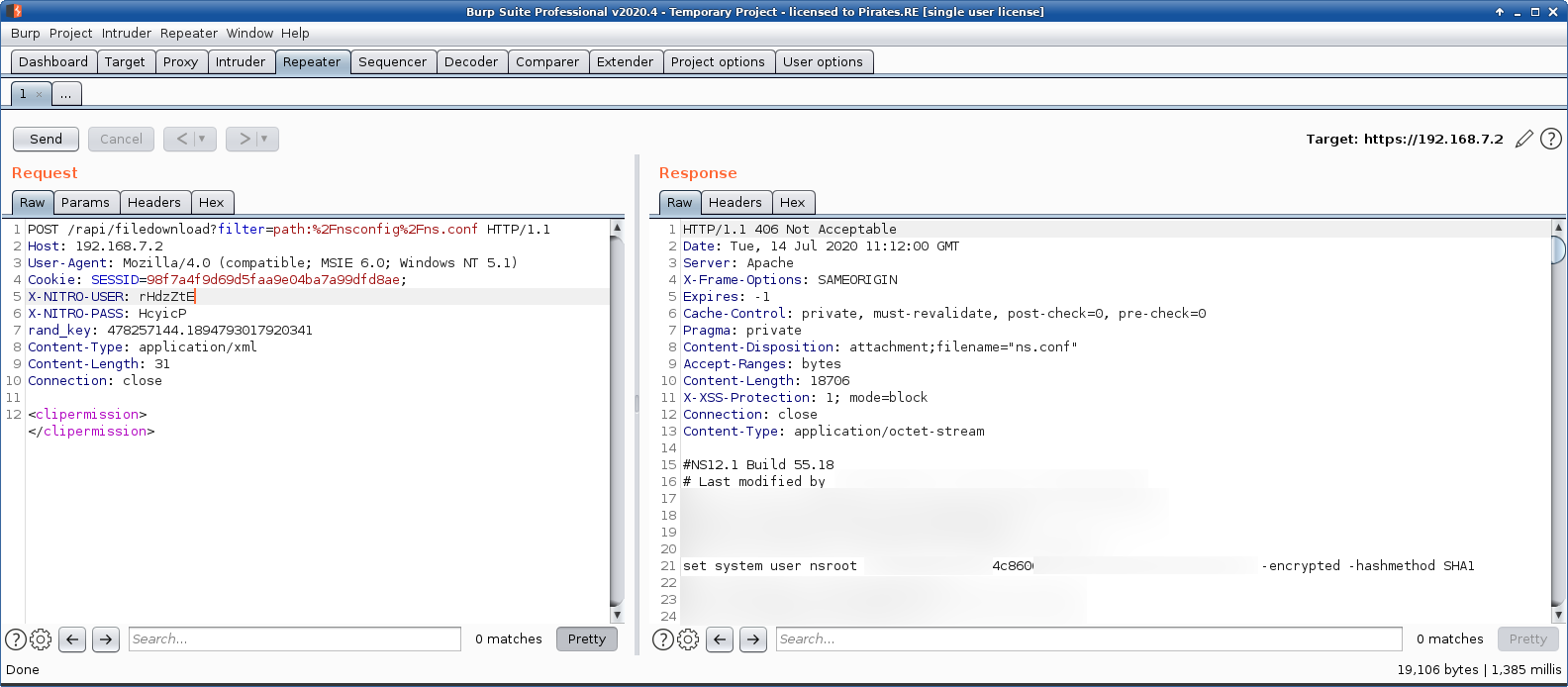The height and width of the screenshot is (687, 1568).
Task: Switch response view to Headers tab
Action: (x=735, y=202)
